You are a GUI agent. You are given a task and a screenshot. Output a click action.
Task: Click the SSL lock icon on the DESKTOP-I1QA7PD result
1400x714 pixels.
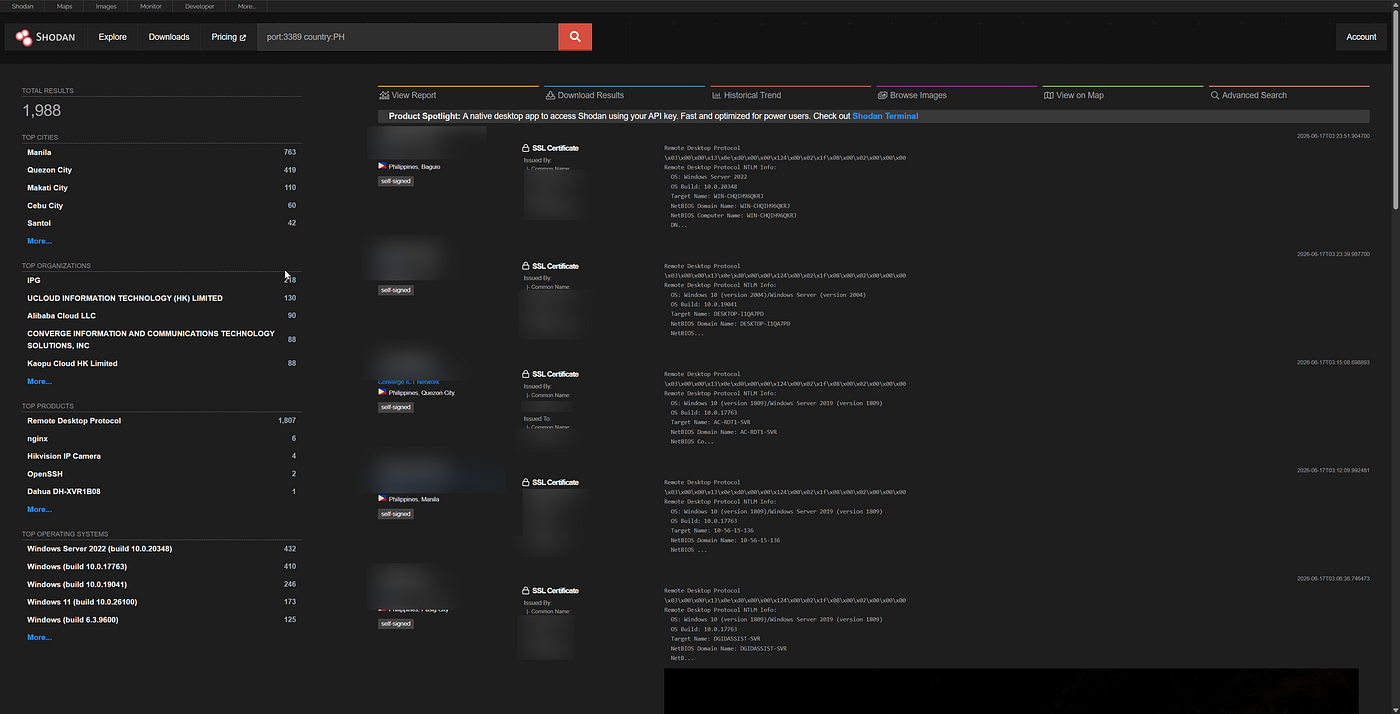(x=526, y=266)
